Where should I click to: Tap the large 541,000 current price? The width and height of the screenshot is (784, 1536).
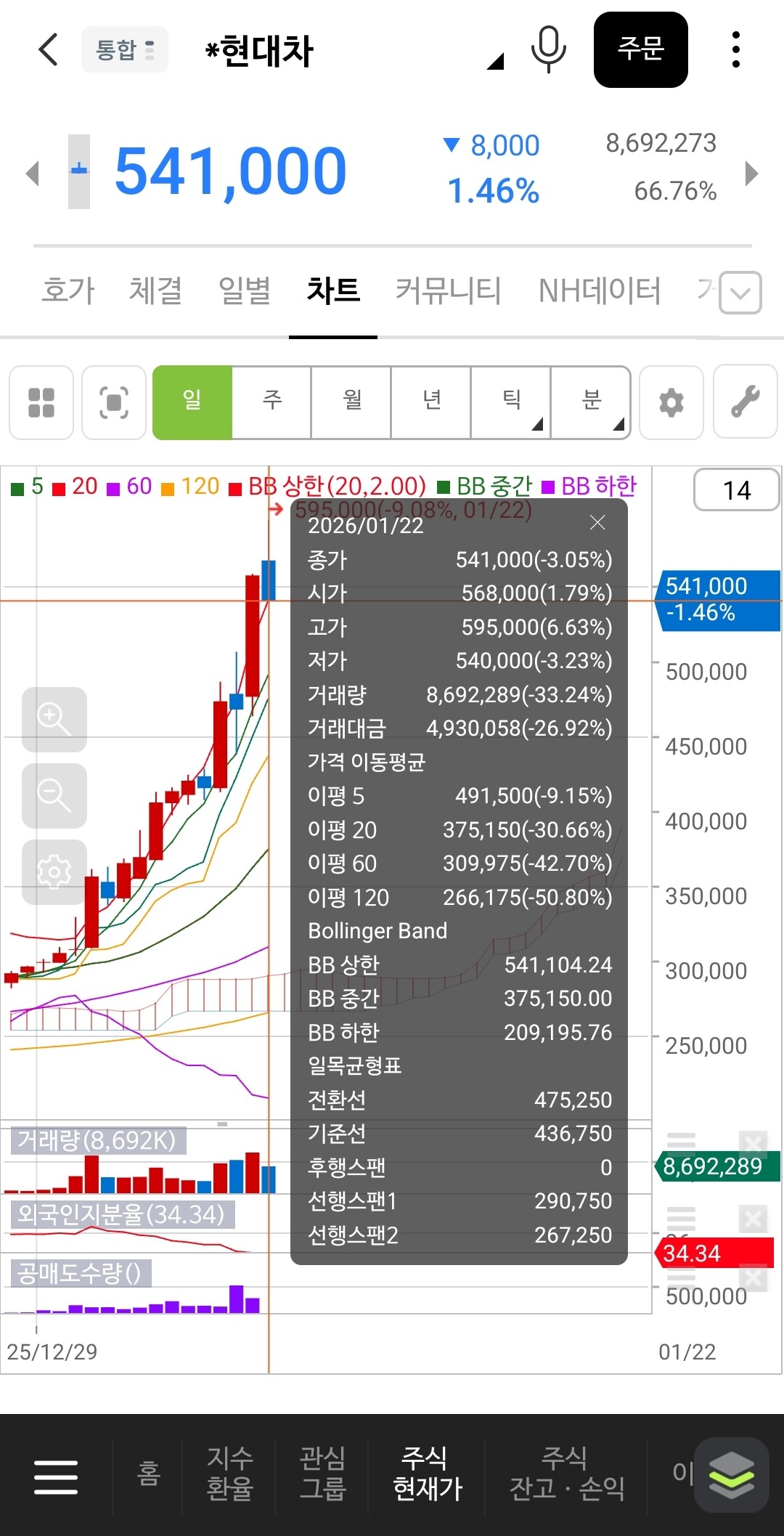tap(231, 171)
